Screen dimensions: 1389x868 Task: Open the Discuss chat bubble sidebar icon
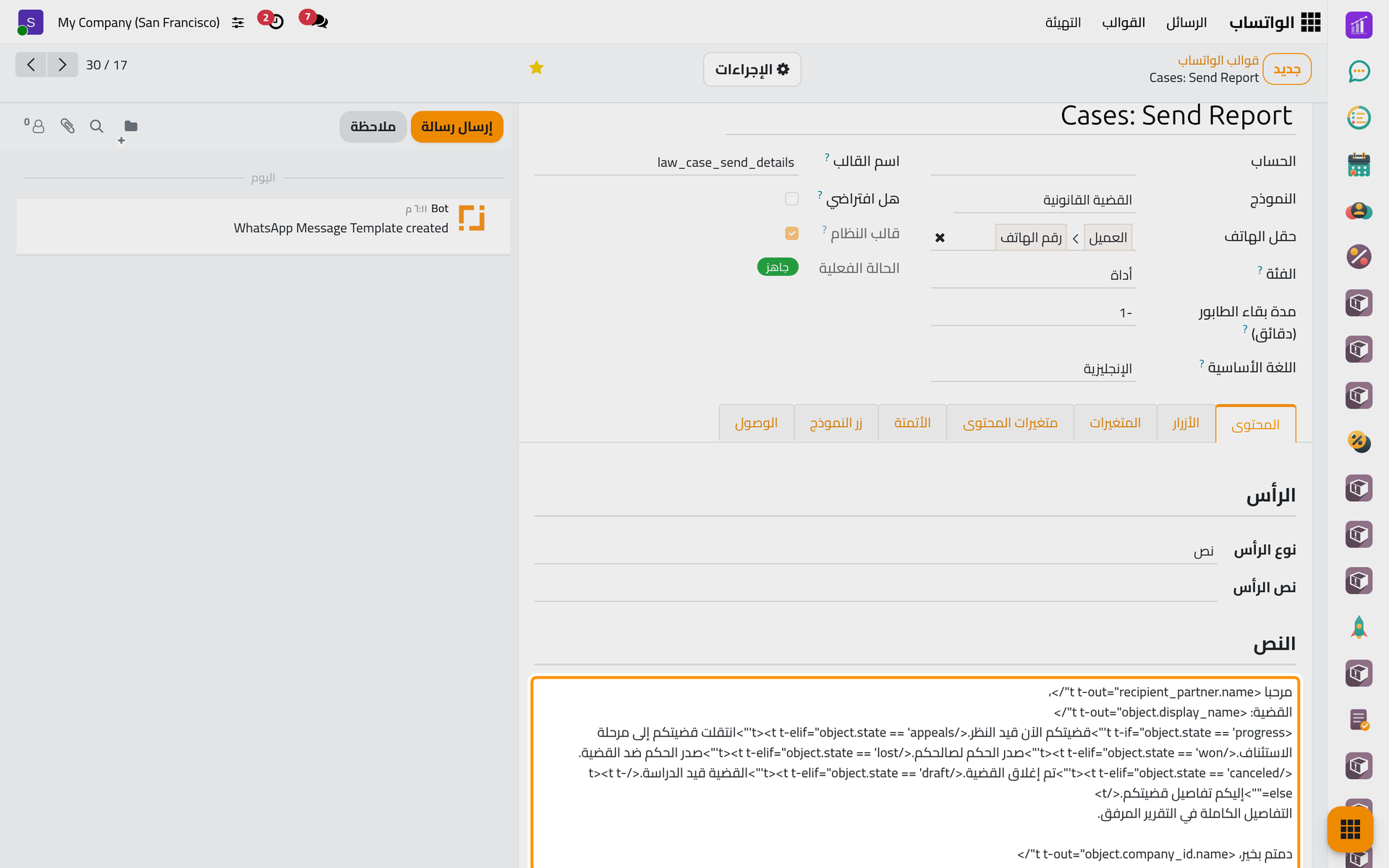click(1359, 72)
